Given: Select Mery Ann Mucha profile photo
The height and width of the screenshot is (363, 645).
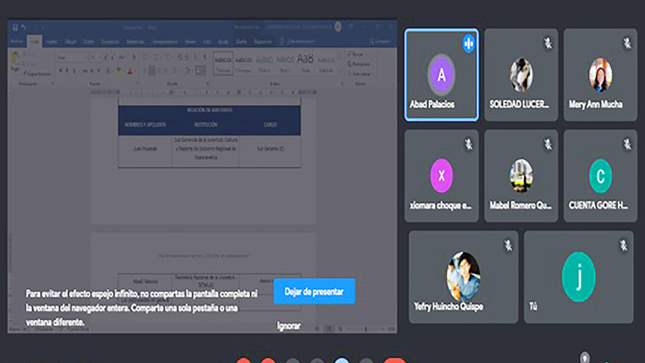Looking at the screenshot, I should (600, 75).
